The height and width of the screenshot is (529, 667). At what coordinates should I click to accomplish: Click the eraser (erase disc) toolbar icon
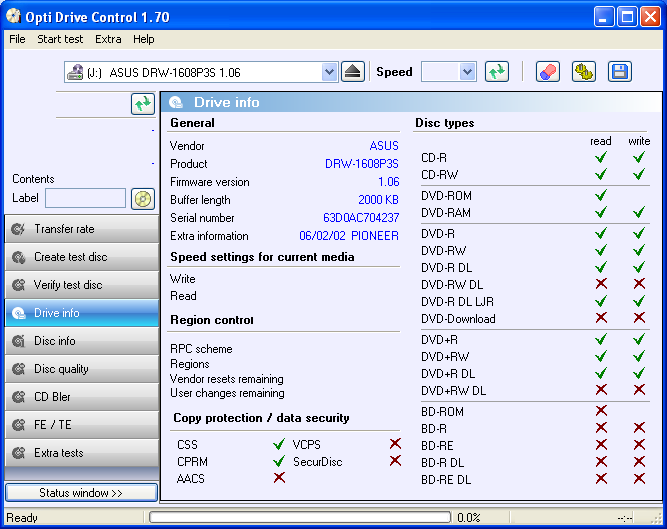tap(547, 72)
